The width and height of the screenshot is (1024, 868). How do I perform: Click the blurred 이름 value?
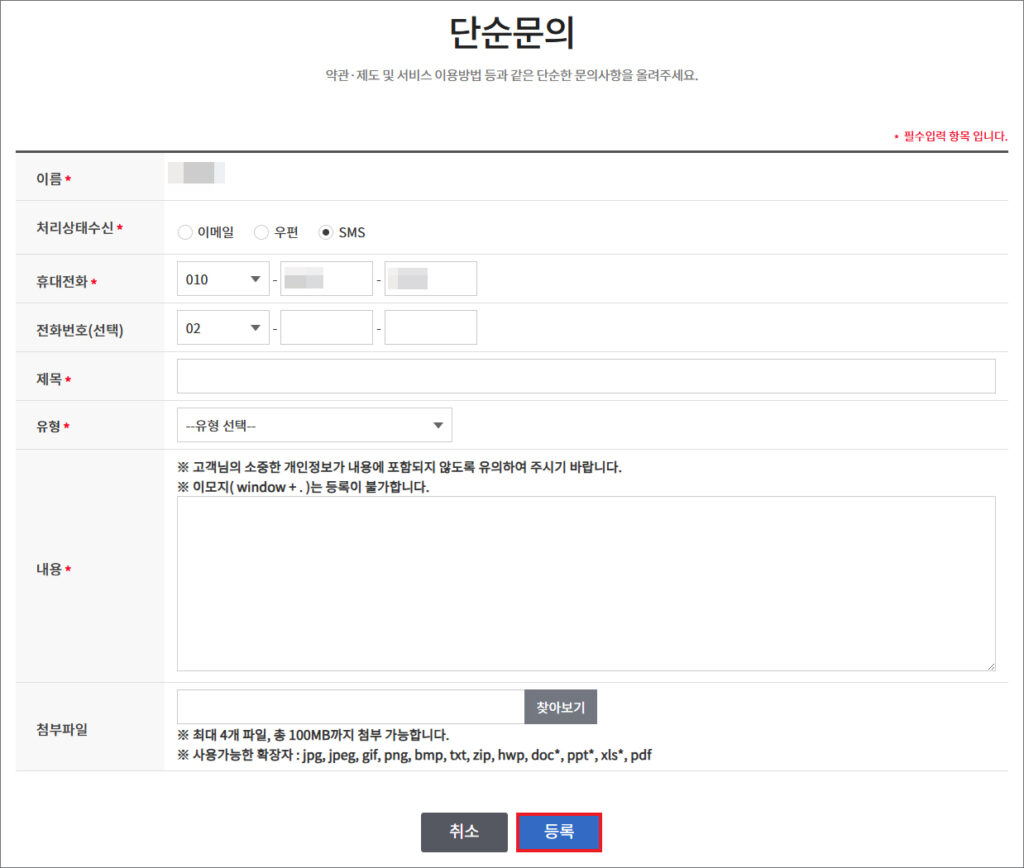tap(197, 173)
